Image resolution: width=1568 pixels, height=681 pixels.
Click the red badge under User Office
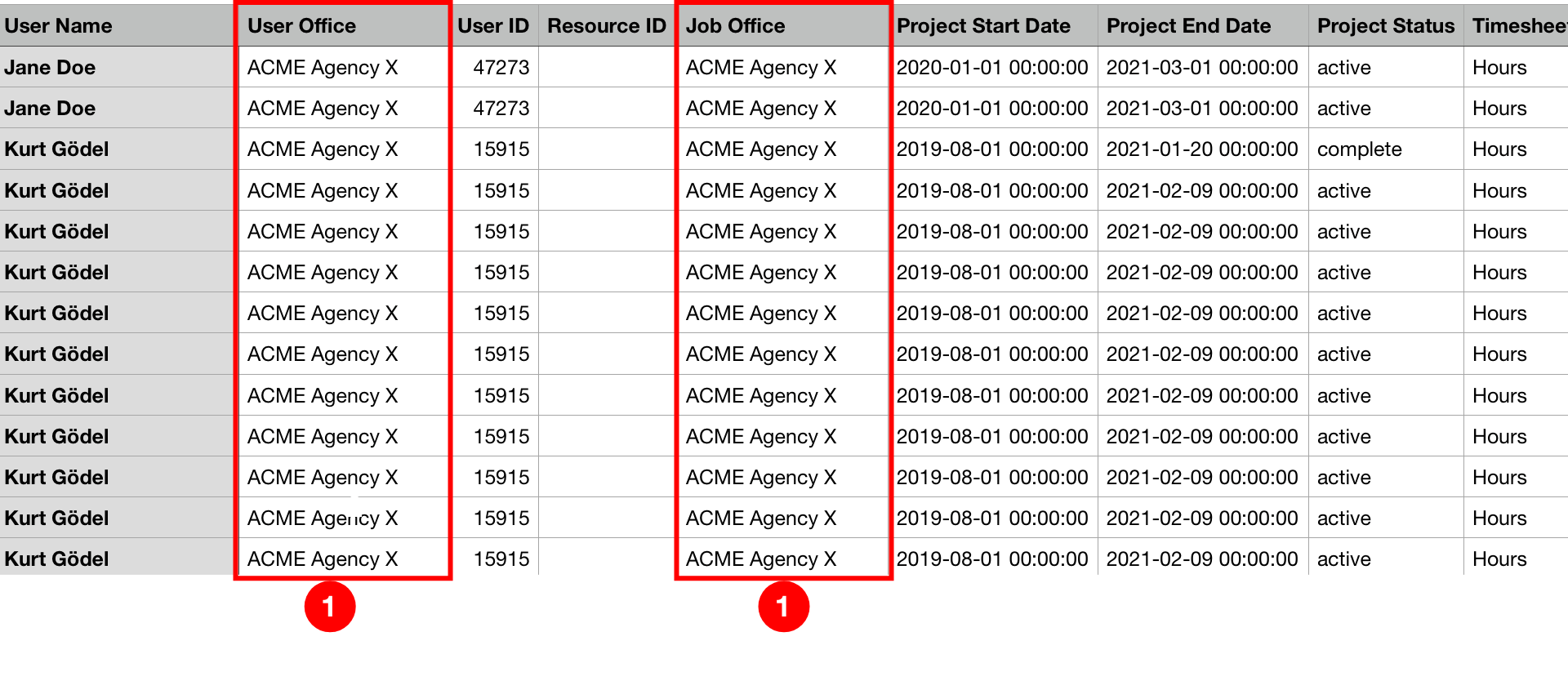[x=330, y=607]
